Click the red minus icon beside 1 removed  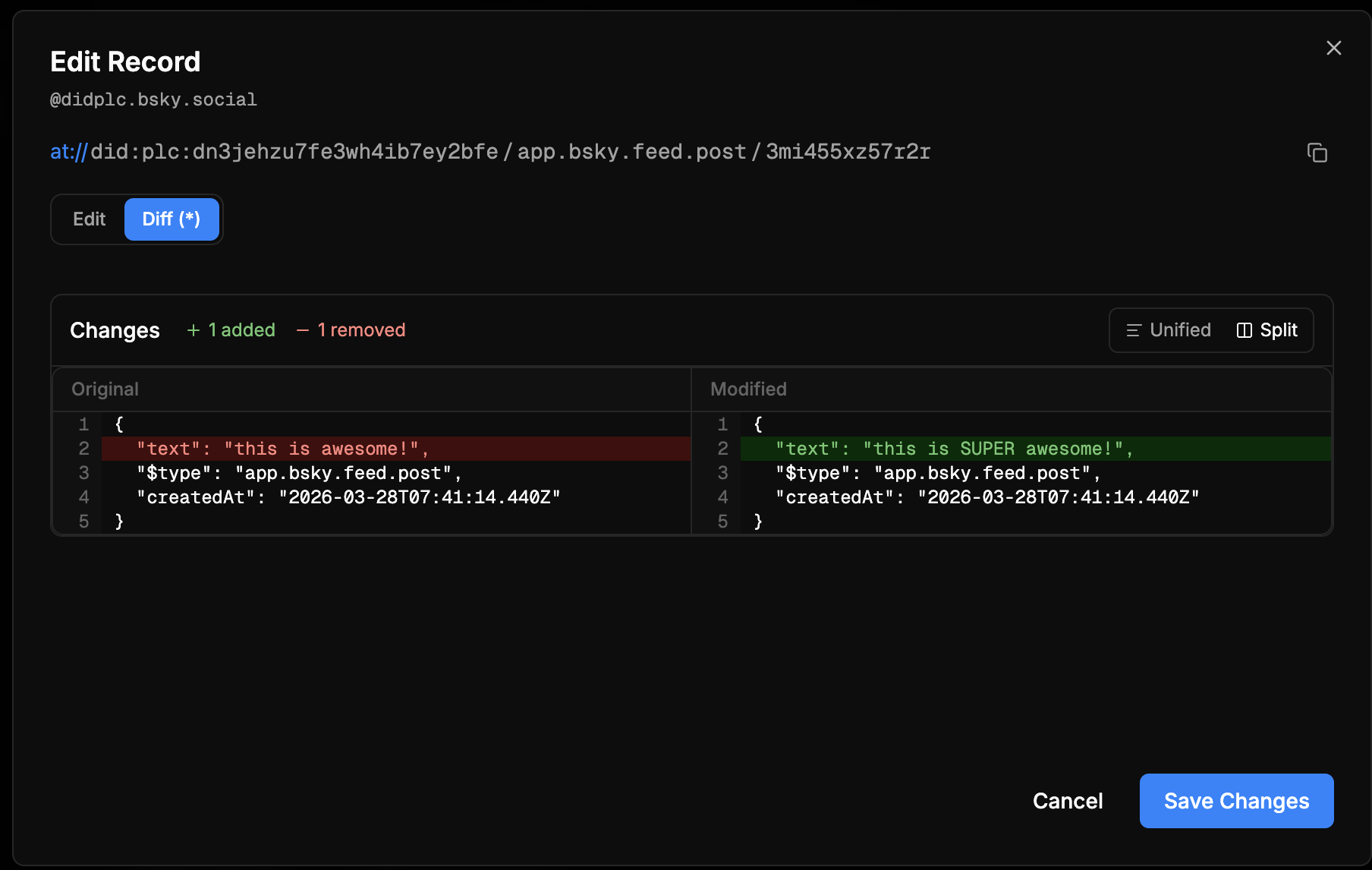[303, 330]
